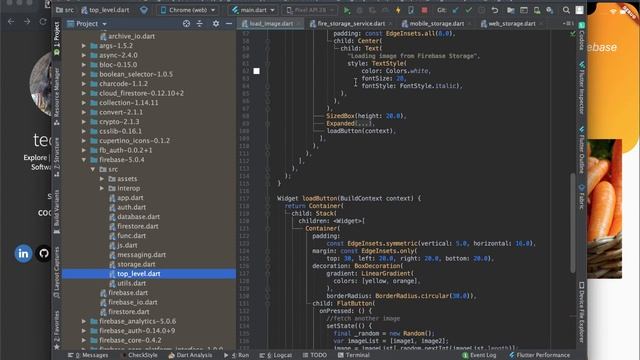
Task: Open the Flutter Outline side panel
Action: pyautogui.click(x=582, y=150)
